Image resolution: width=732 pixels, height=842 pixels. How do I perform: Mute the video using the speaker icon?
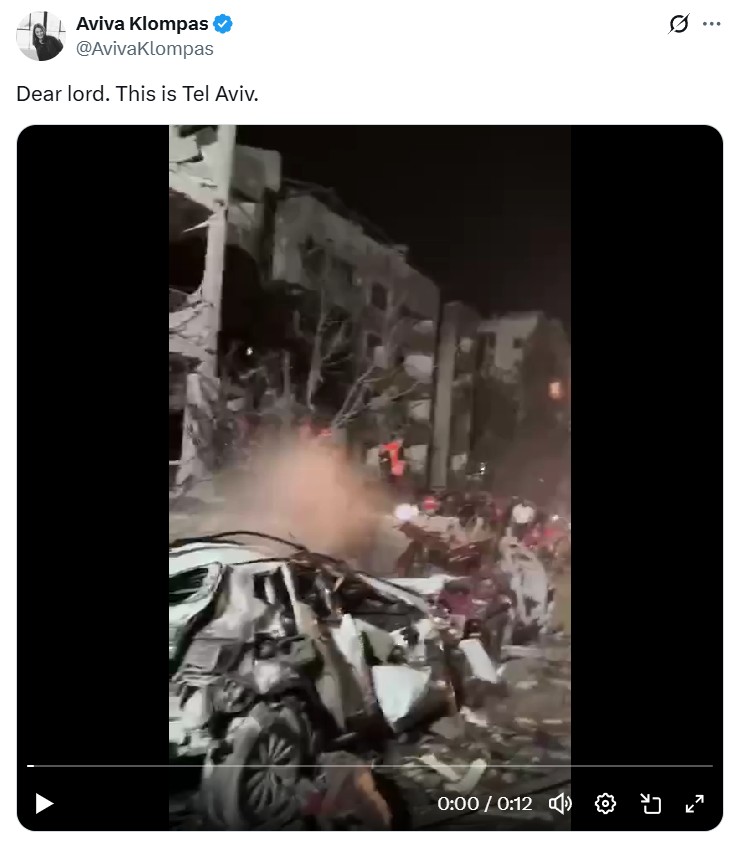click(x=561, y=804)
